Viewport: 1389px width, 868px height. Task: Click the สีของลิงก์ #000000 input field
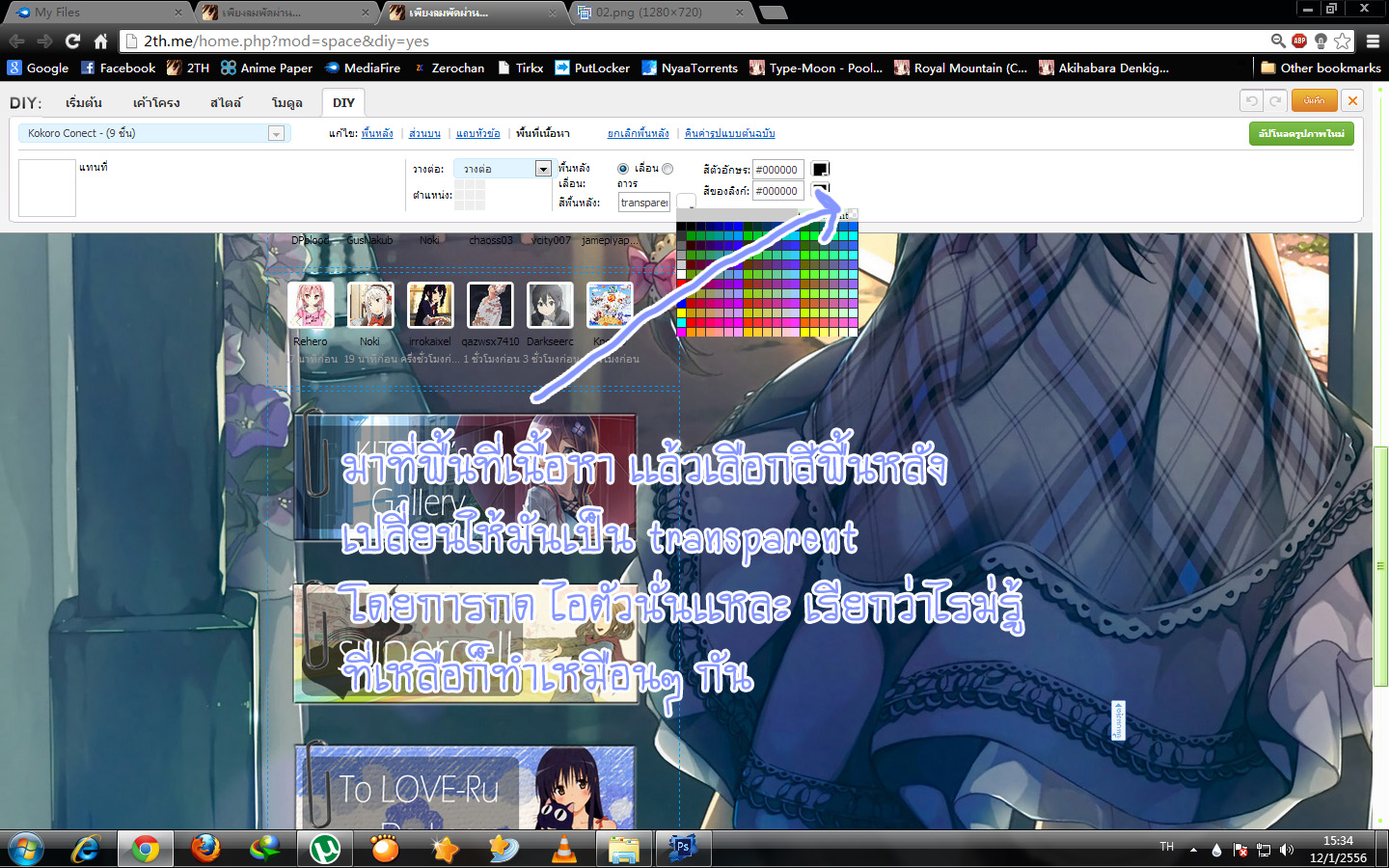[777, 191]
